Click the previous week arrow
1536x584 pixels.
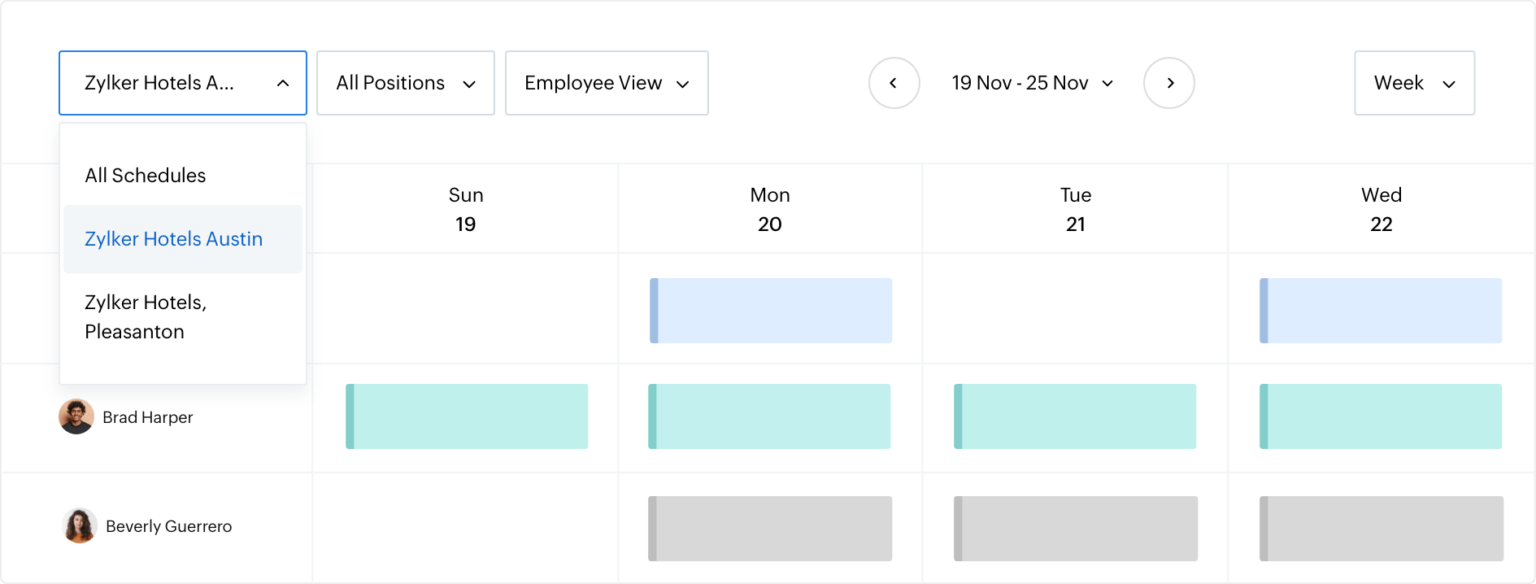click(893, 83)
